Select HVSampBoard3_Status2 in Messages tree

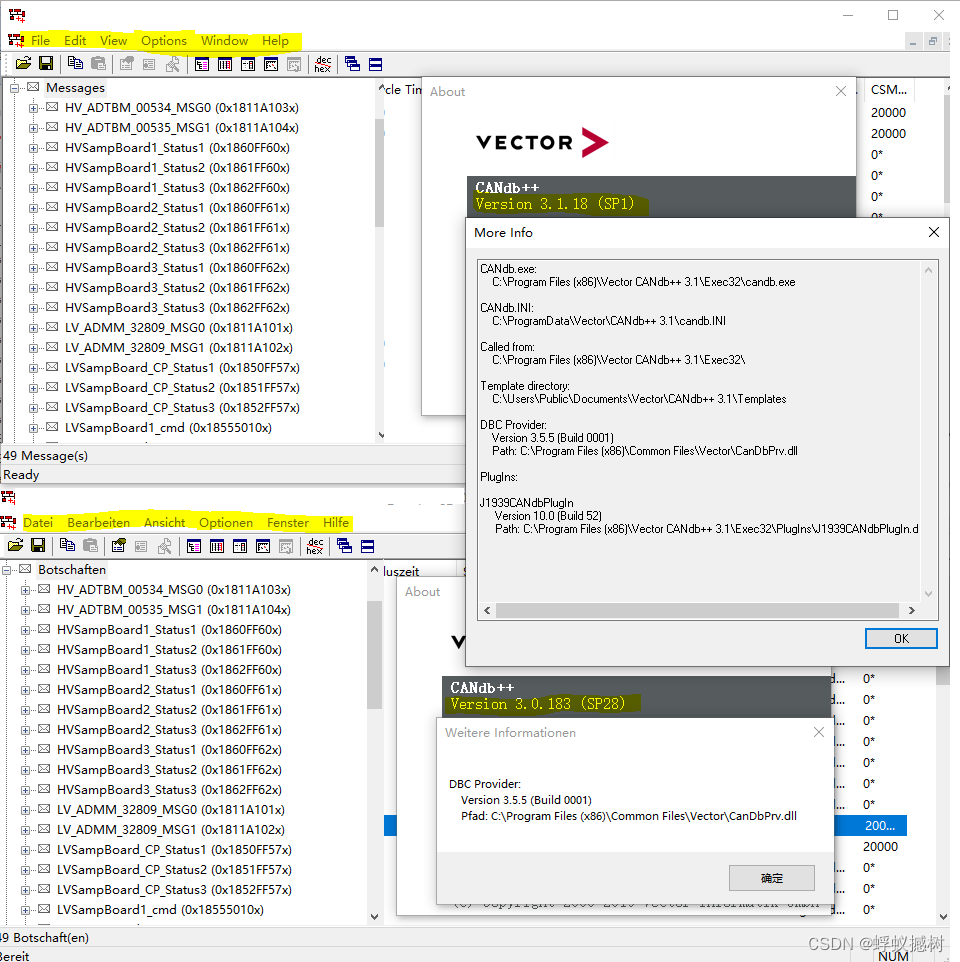pyautogui.click(x=177, y=288)
